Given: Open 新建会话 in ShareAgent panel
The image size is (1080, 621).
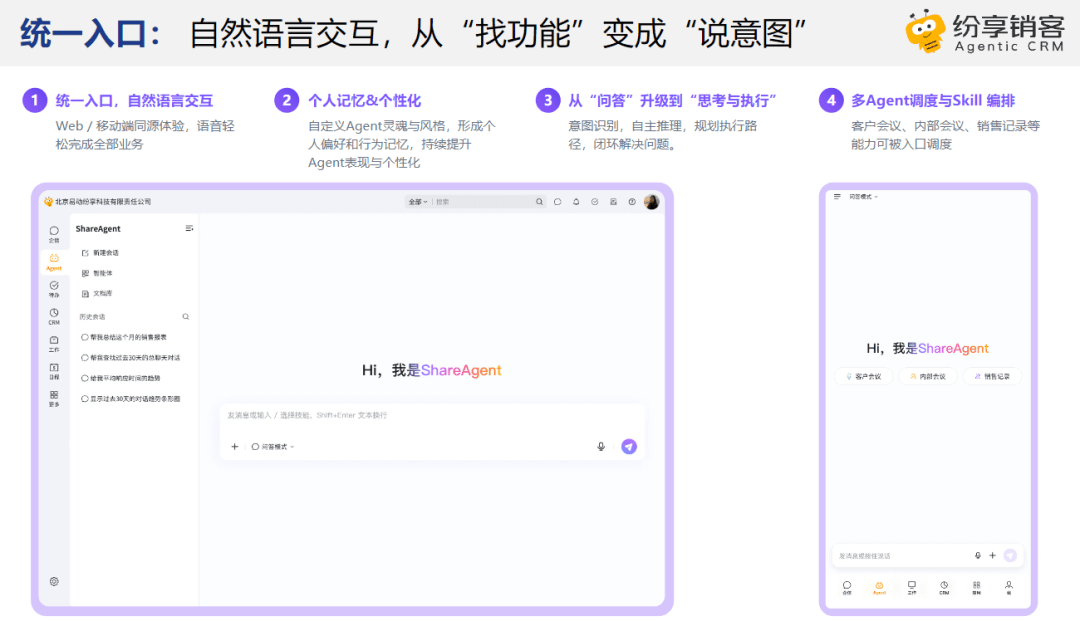Looking at the screenshot, I should coord(101,253).
